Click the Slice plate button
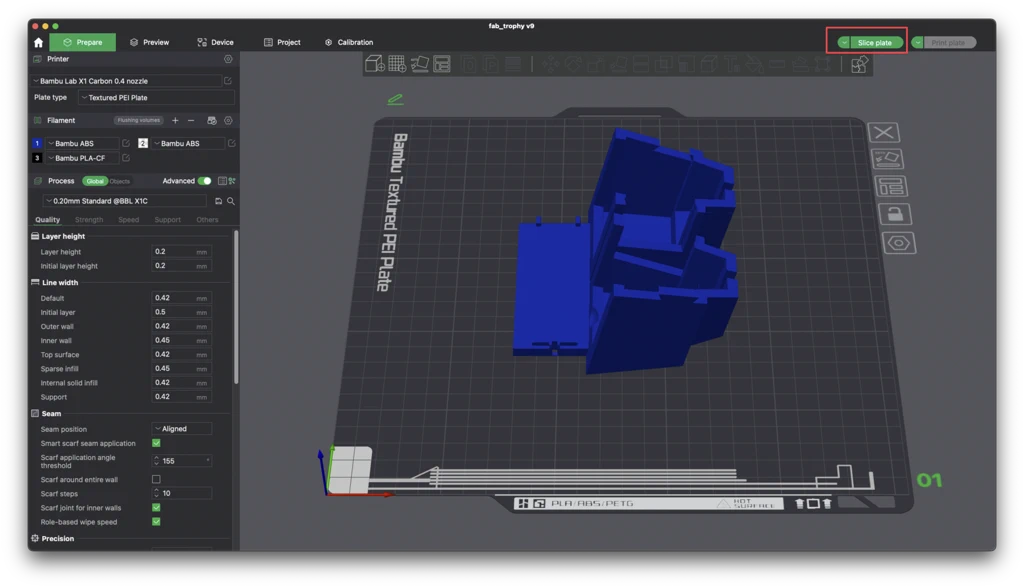1024x588 pixels. pyautogui.click(x=874, y=42)
